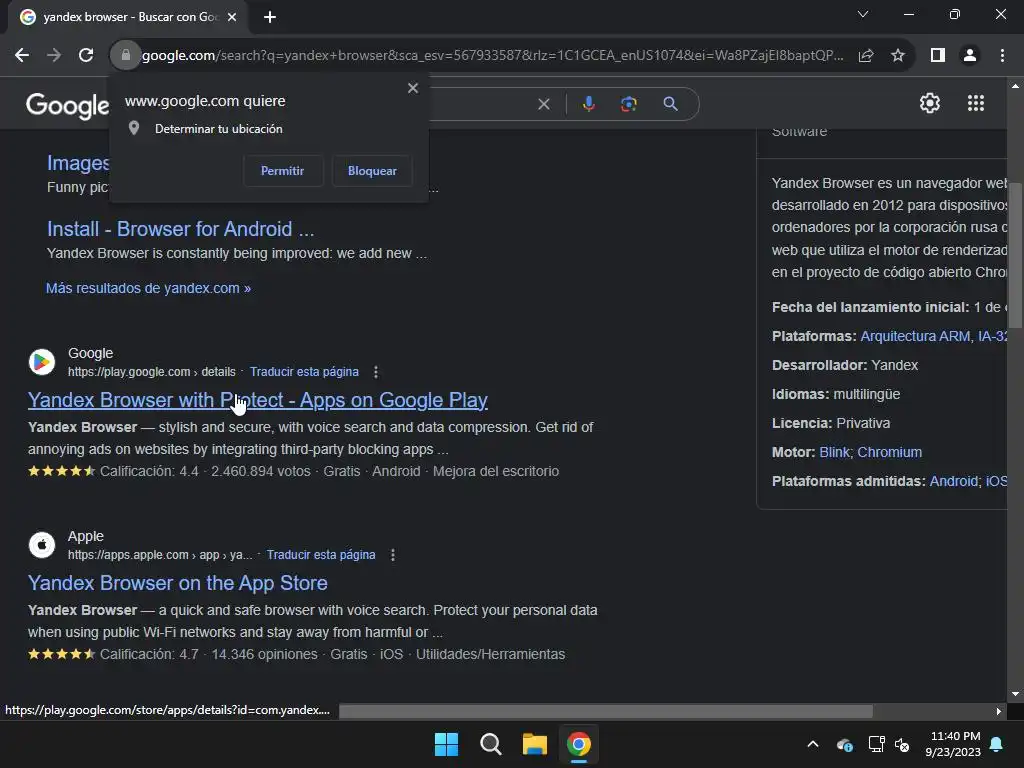Show hidden system tray icons
The image size is (1024, 768).
pyautogui.click(x=813, y=744)
